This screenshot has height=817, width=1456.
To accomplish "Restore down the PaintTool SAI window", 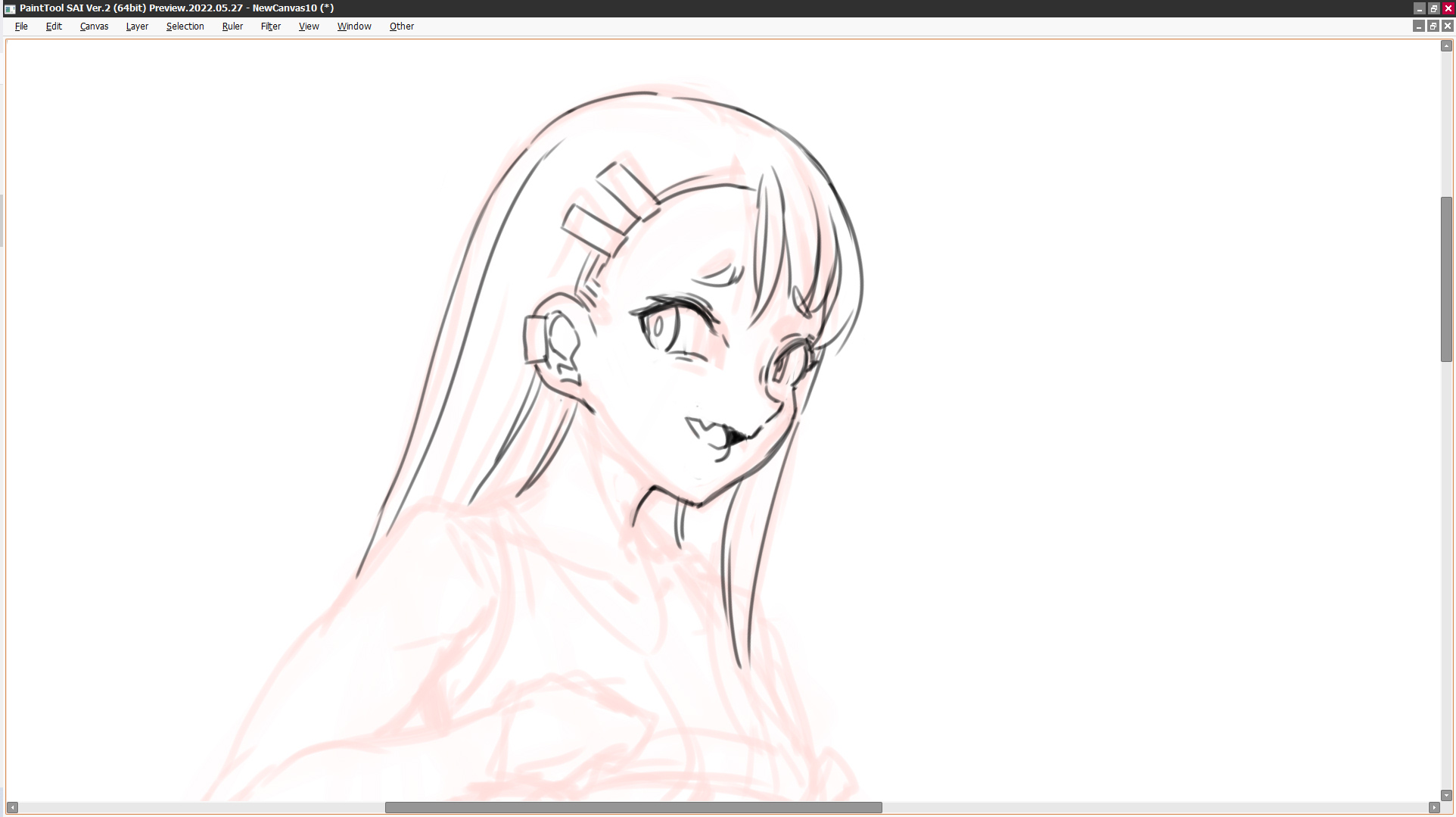I will point(1434,8).
